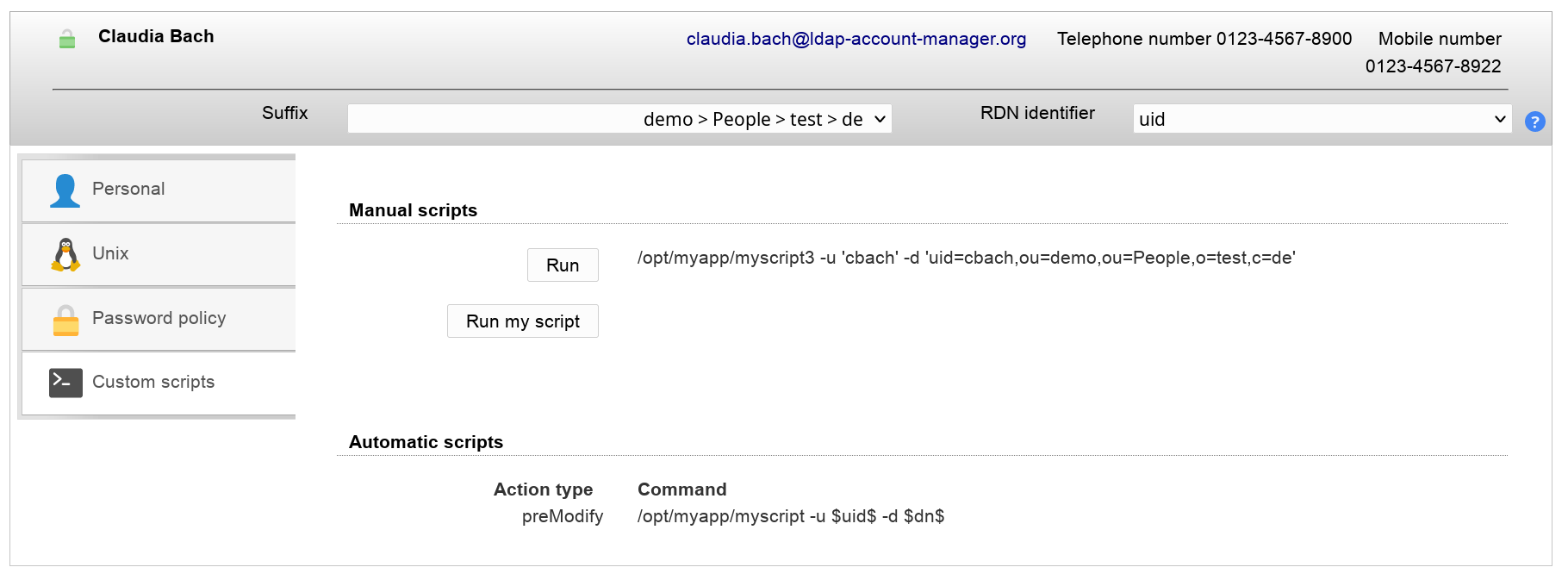Click the myscript3 command text
Screen dimensions: 1568x586
click(x=966, y=258)
